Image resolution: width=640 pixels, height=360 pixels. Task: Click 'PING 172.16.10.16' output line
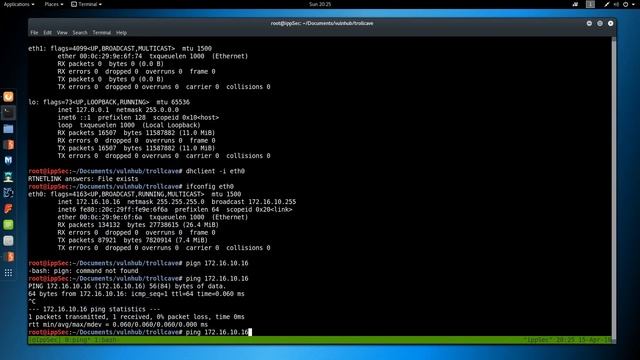tap(127, 286)
